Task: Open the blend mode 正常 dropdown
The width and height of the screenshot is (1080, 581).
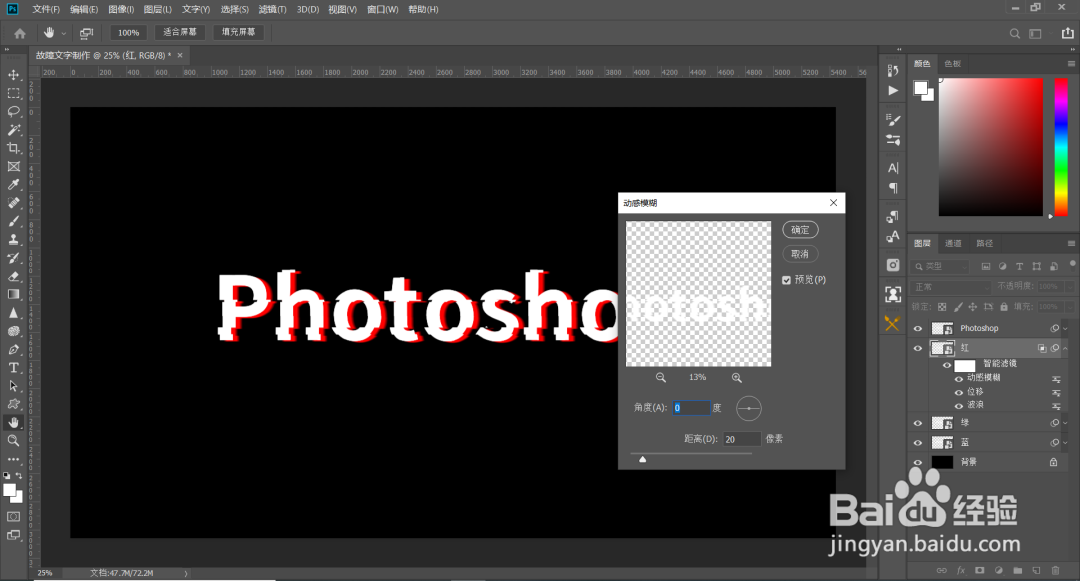Action: (951, 286)
